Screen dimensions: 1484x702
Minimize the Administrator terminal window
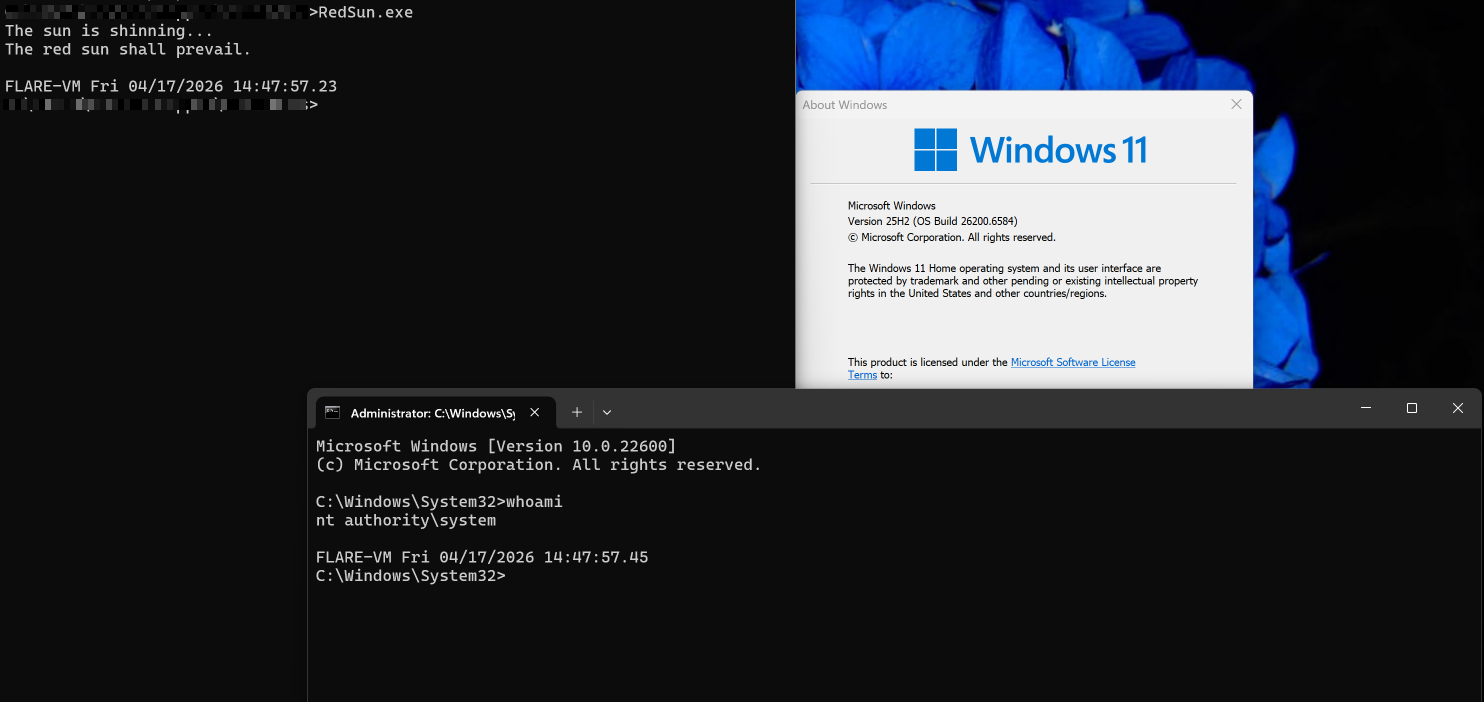1366,408
